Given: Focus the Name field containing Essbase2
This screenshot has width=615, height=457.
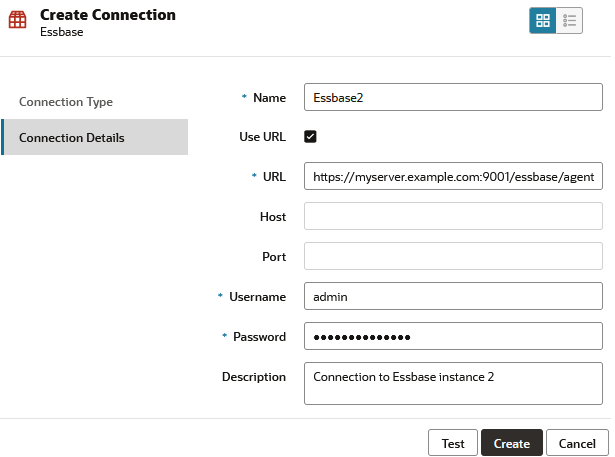Looking at the screenshot, I should click(453, 97).
